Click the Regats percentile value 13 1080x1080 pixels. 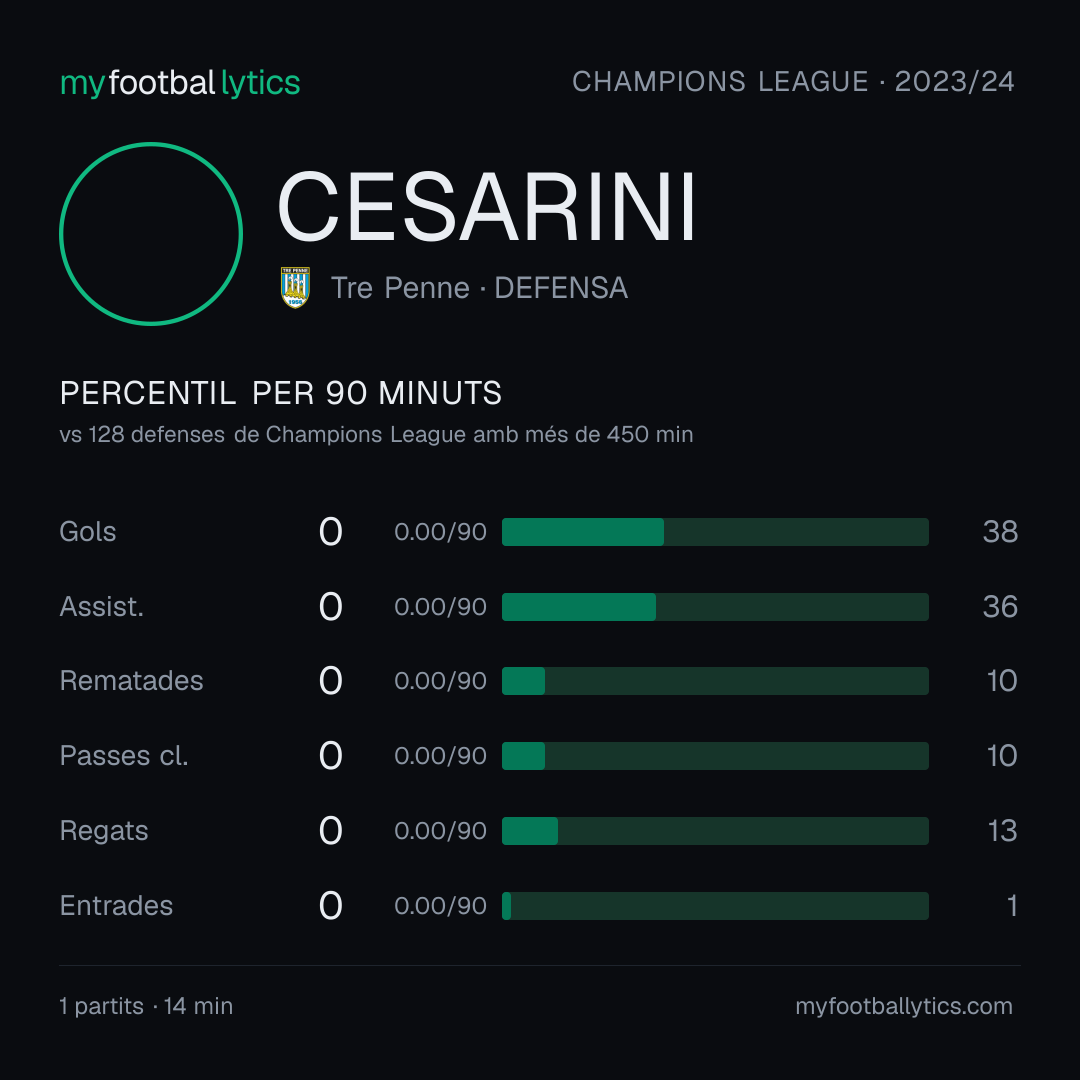point(1003,831)
